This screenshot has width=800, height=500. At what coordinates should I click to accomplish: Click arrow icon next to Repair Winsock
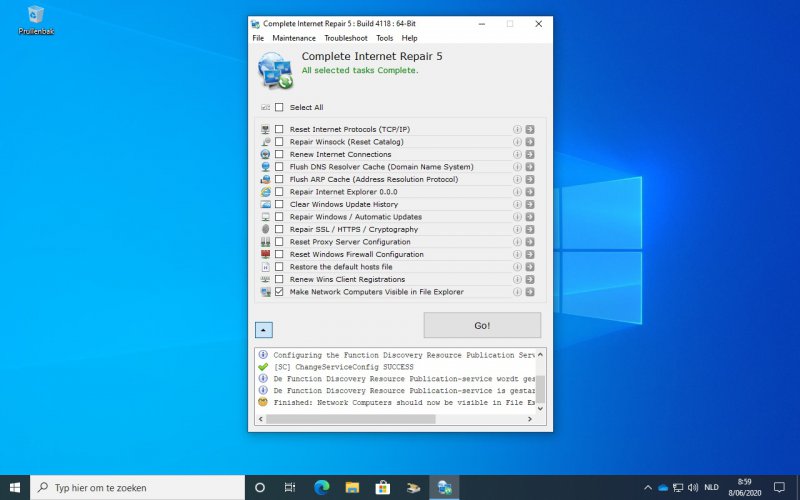click(530, 142)
